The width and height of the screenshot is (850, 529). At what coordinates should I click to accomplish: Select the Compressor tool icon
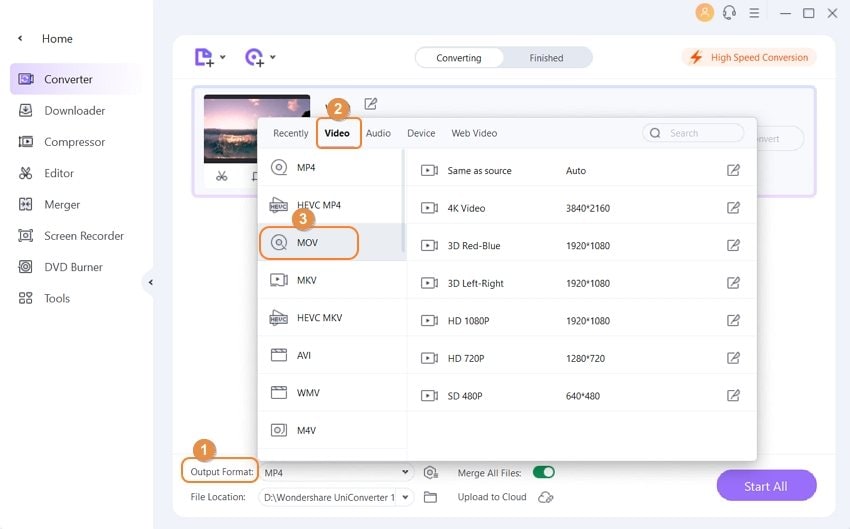coord(25,142)
